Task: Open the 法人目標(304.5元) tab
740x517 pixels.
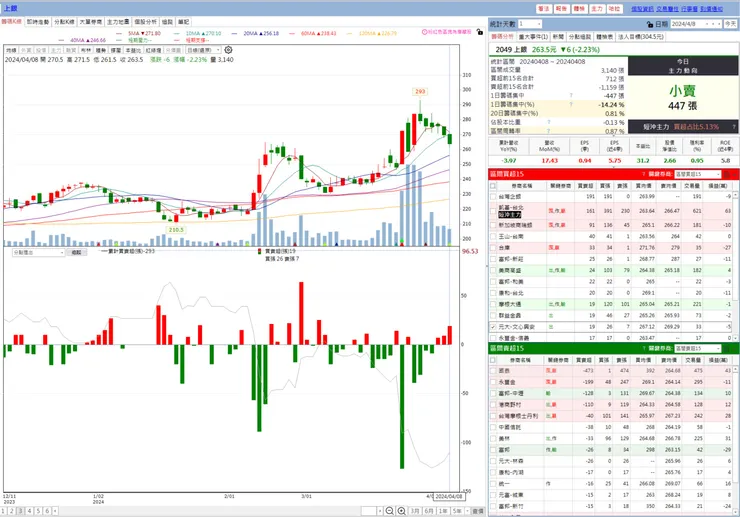Action: click(640, 36)
